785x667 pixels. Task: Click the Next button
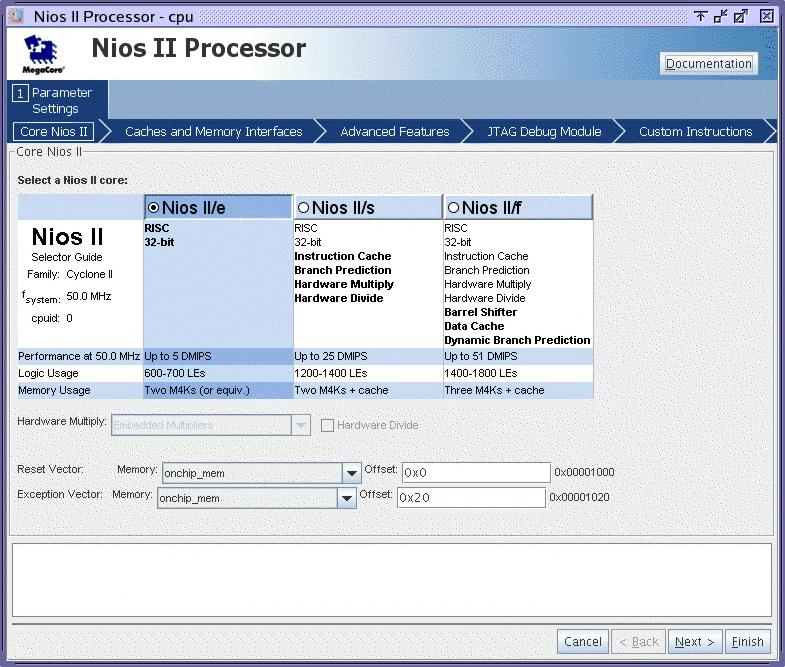click(x=695, y=641)
